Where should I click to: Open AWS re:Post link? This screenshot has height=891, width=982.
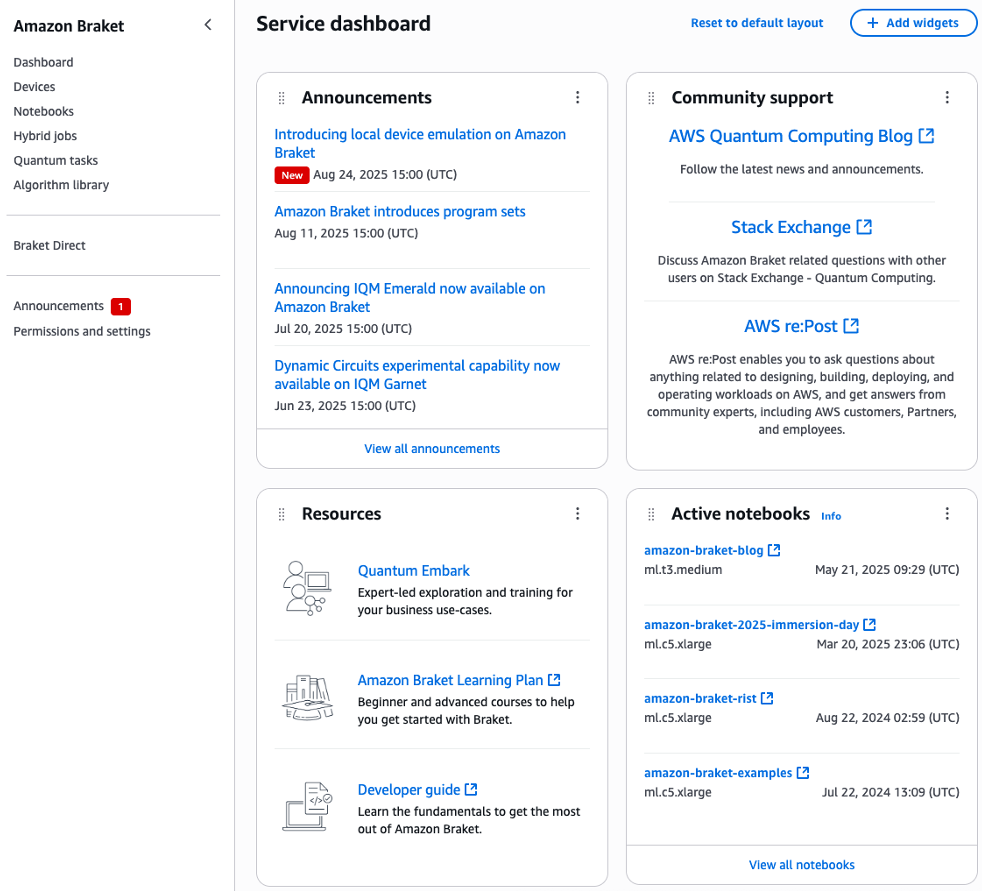[x=790, y=326]
